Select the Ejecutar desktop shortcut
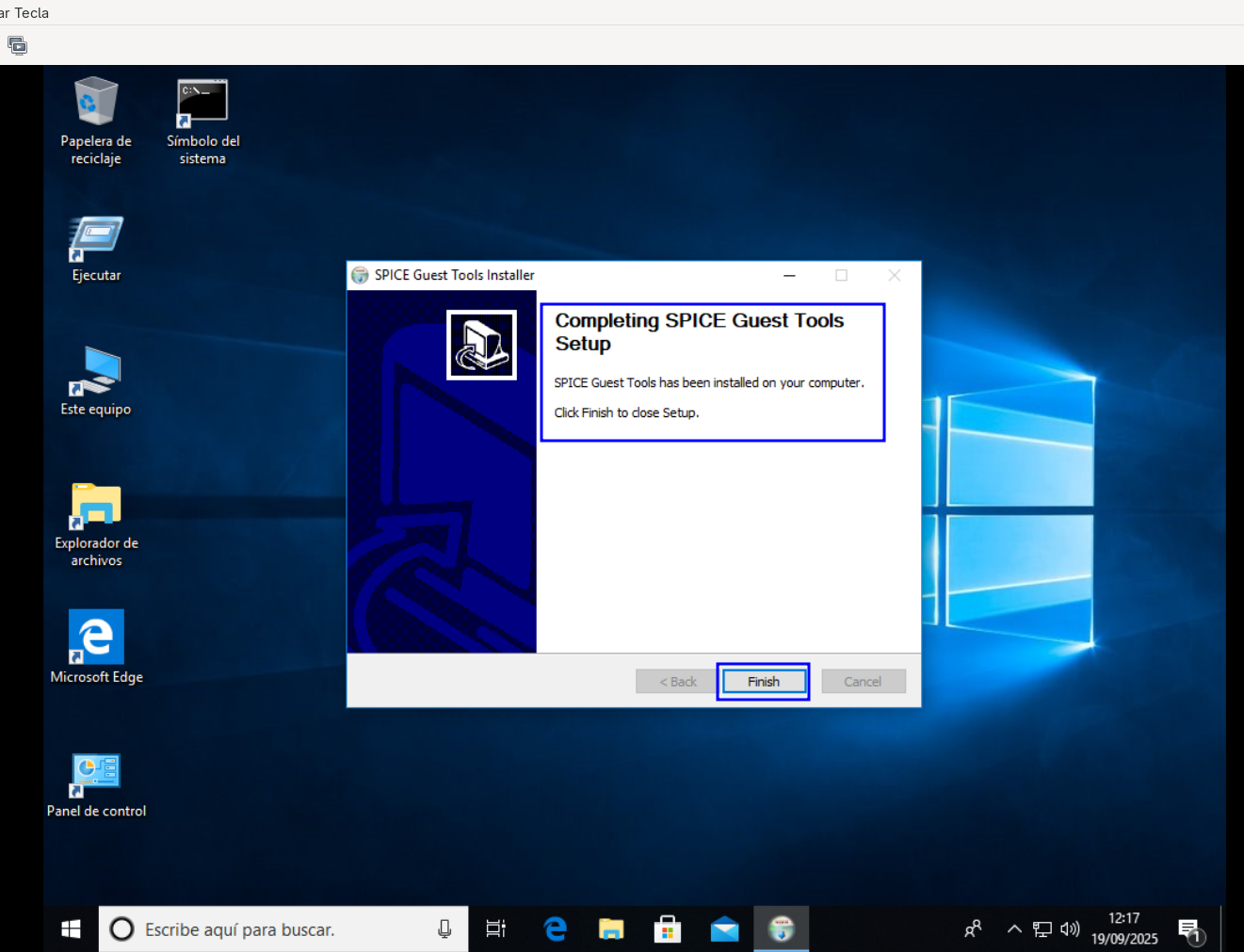This screenshot has width=1244, height=952. coord(96,250)
